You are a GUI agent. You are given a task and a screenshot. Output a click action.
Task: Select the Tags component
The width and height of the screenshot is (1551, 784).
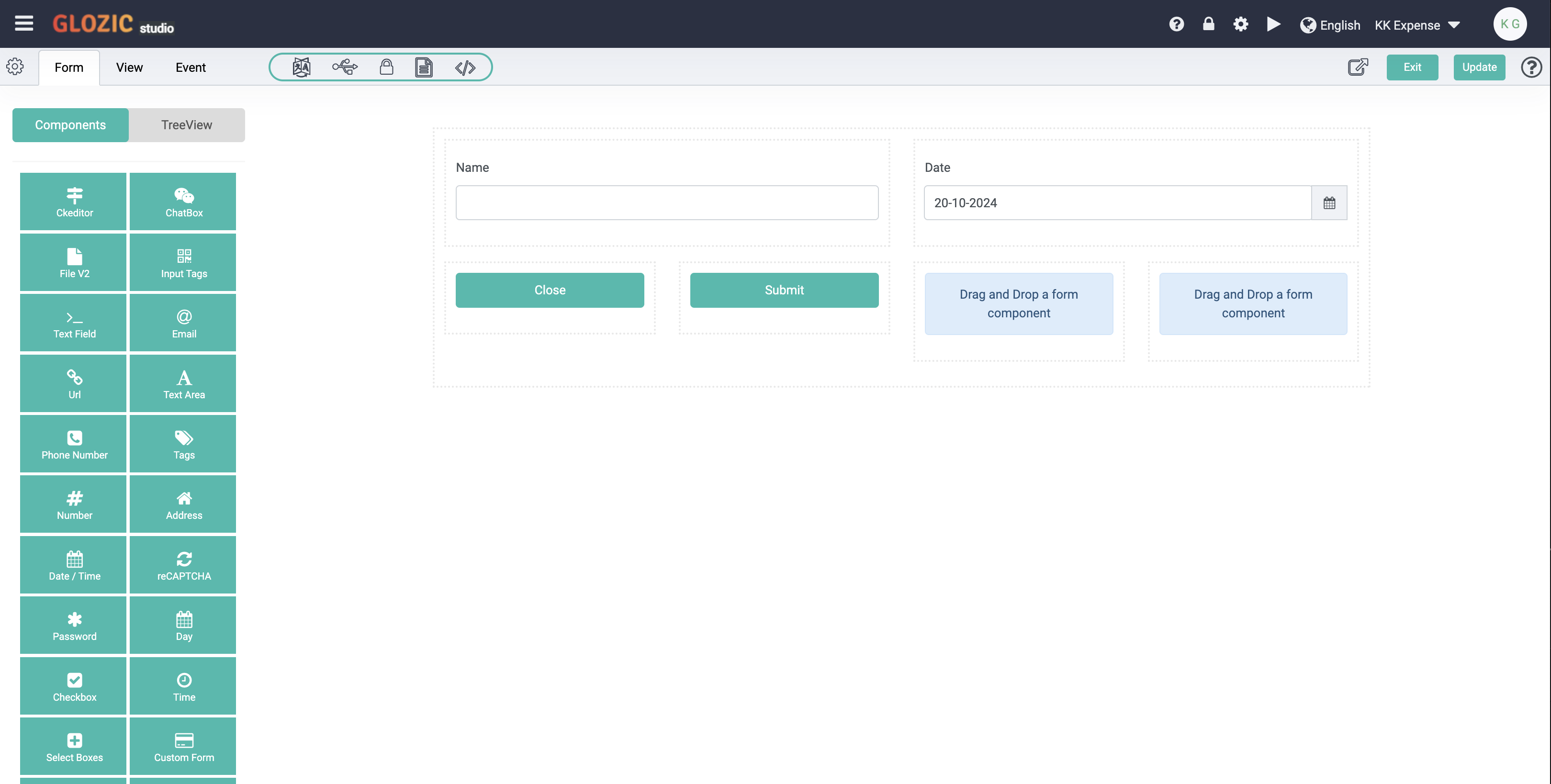(x=183, y=444)
